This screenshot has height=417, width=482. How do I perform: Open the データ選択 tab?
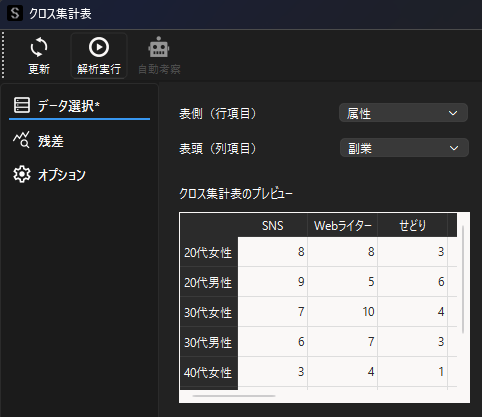click(x=79, y=106)
